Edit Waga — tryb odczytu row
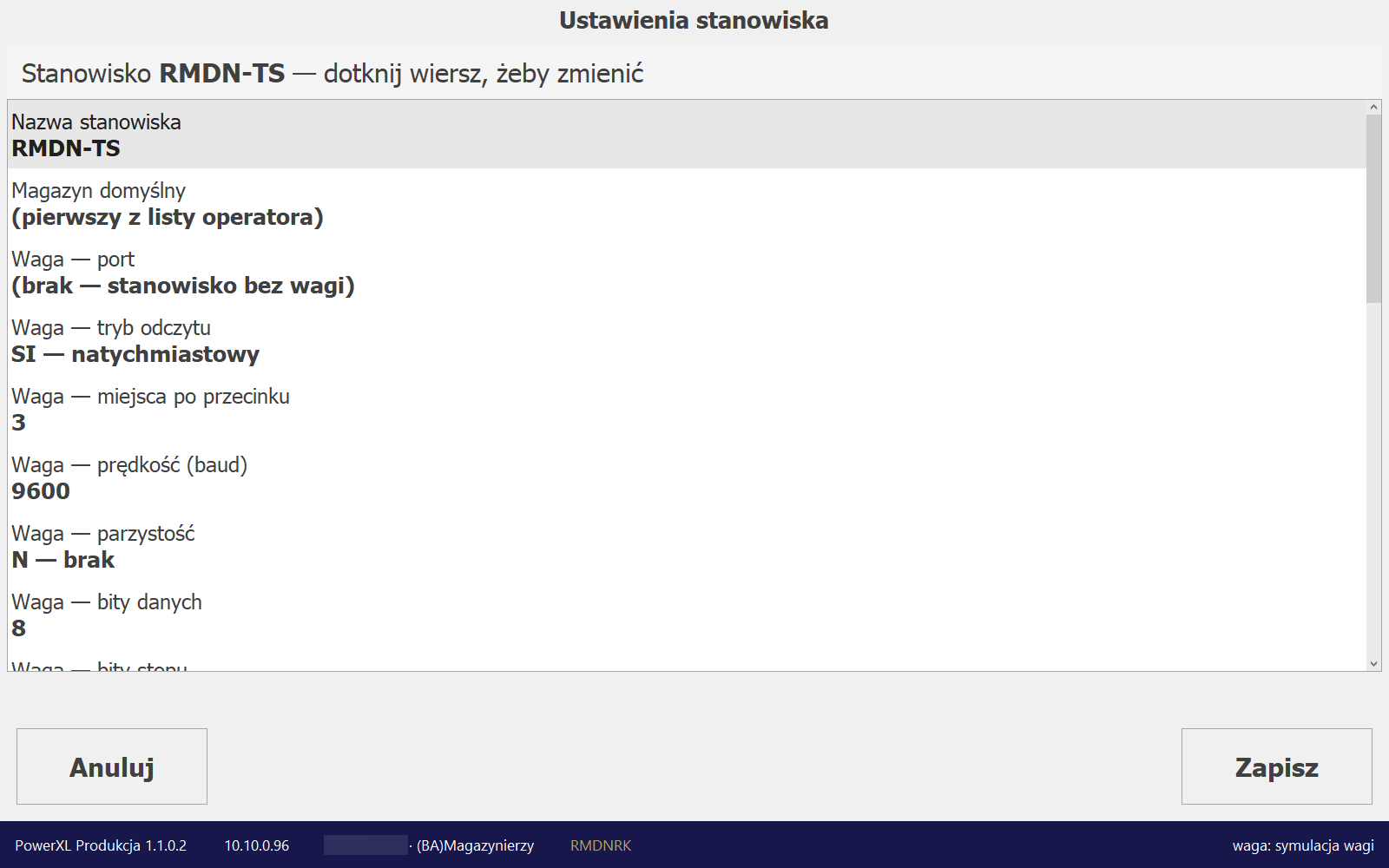Image resolution: width=1389 pixels, height=868 pixels. (687, 340)
